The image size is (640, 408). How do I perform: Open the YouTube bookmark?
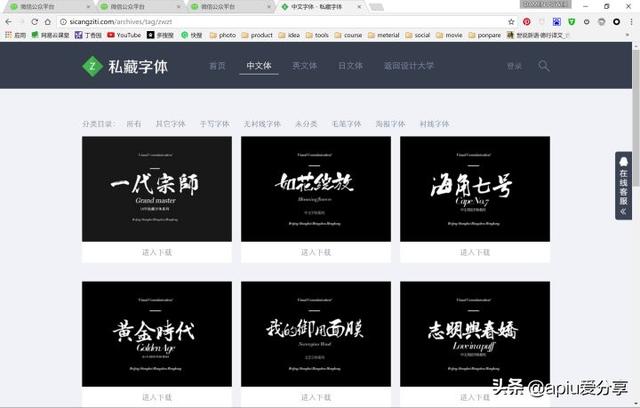click(x=124, y=35)
